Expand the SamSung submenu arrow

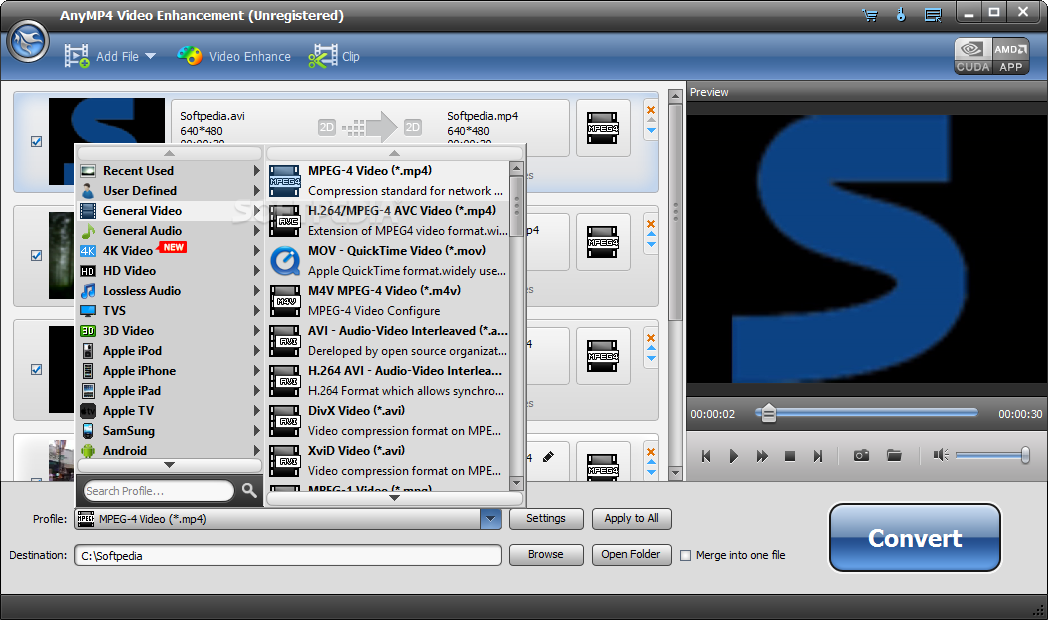[257, 431]
